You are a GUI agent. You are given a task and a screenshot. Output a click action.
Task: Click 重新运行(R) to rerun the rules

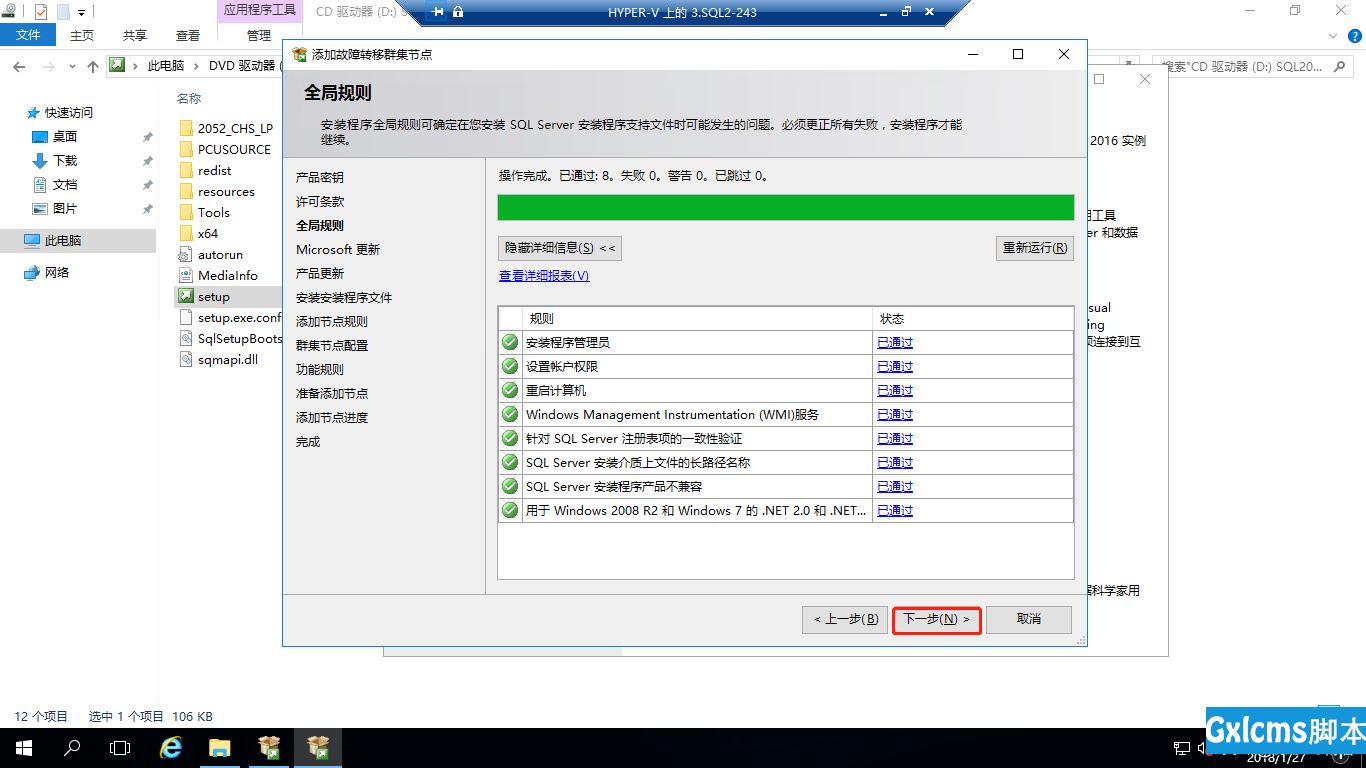coord(1035,248)
